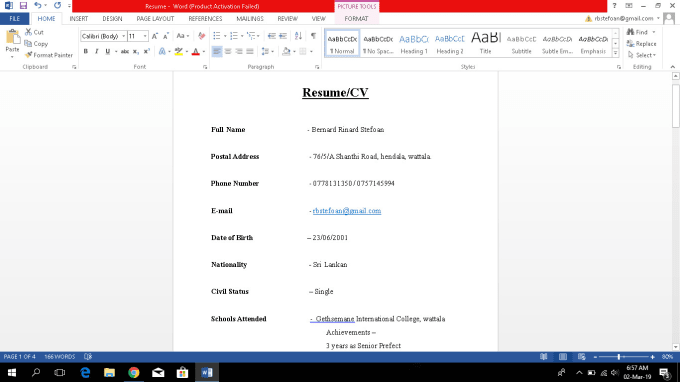Toggle bold formatting
680x382 pixels.
coord(85,52)
